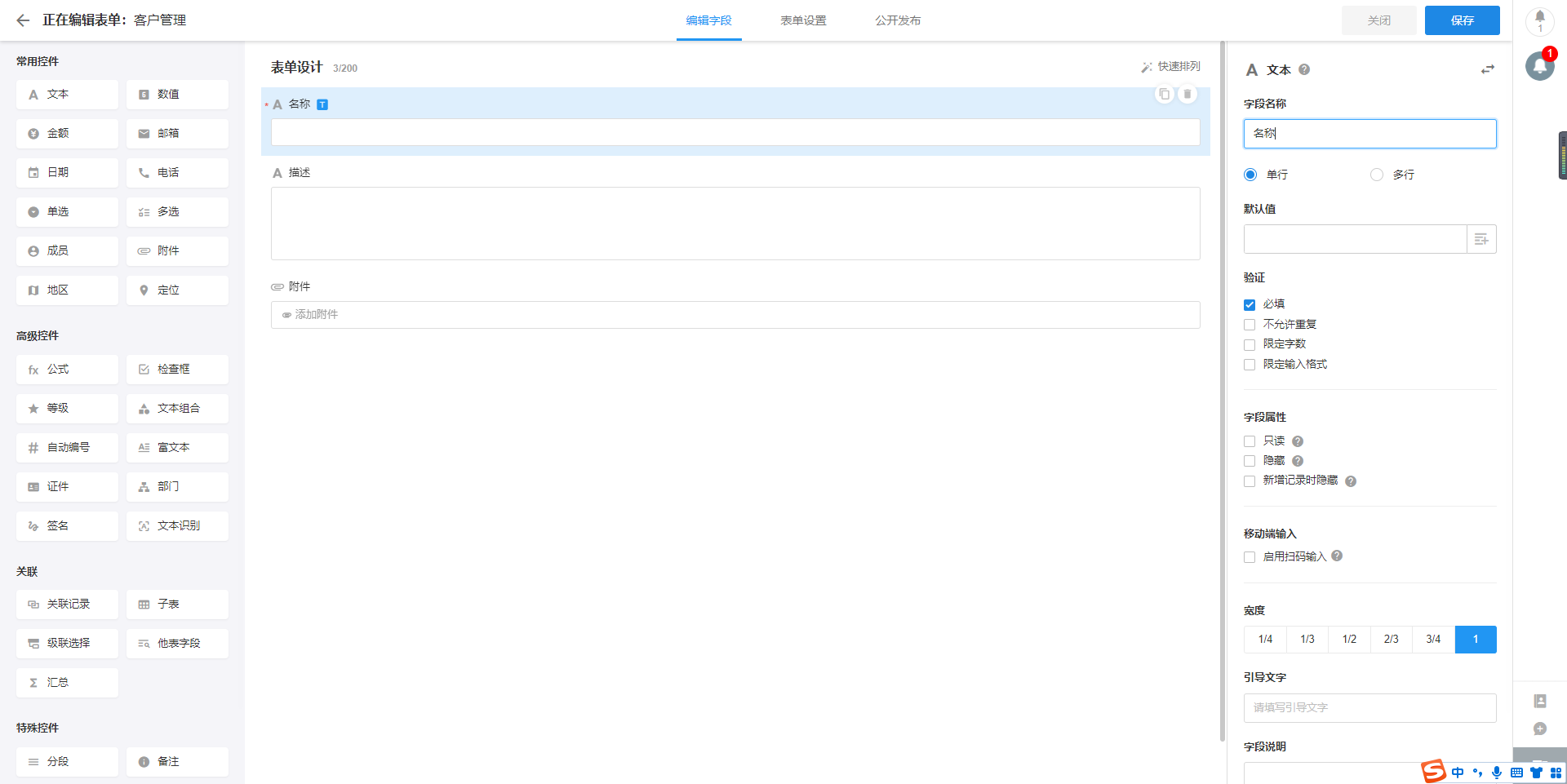The width and height of the screenshot is (1567, 784).
Task: Add a 关联记录 related record control
Action: point(67,605)
